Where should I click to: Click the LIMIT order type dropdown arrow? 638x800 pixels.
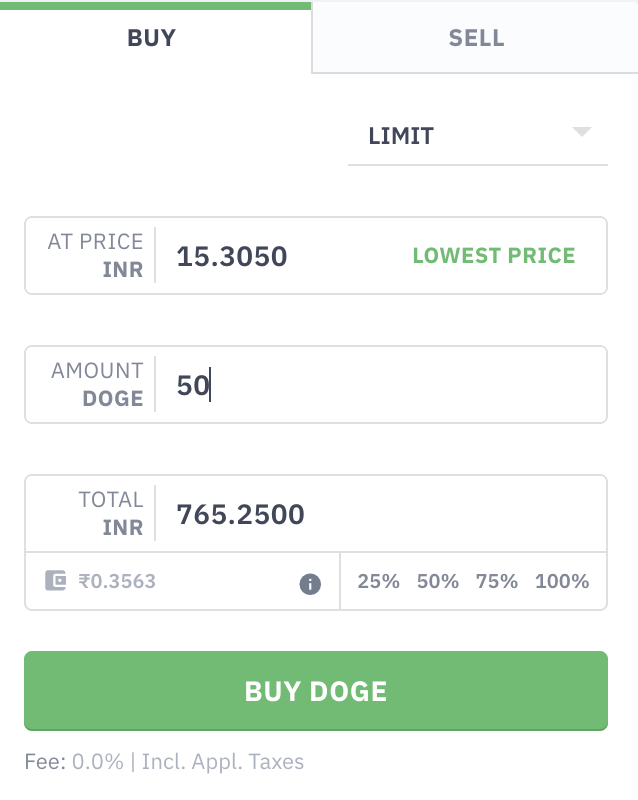click(x=582, y=133)
